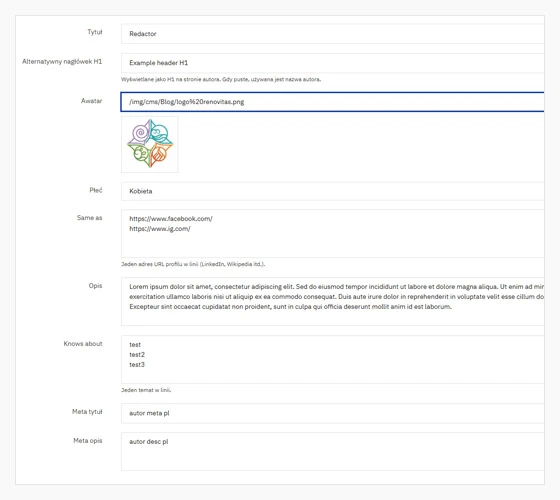Click inside the Opis description textarea

(332, 301)
